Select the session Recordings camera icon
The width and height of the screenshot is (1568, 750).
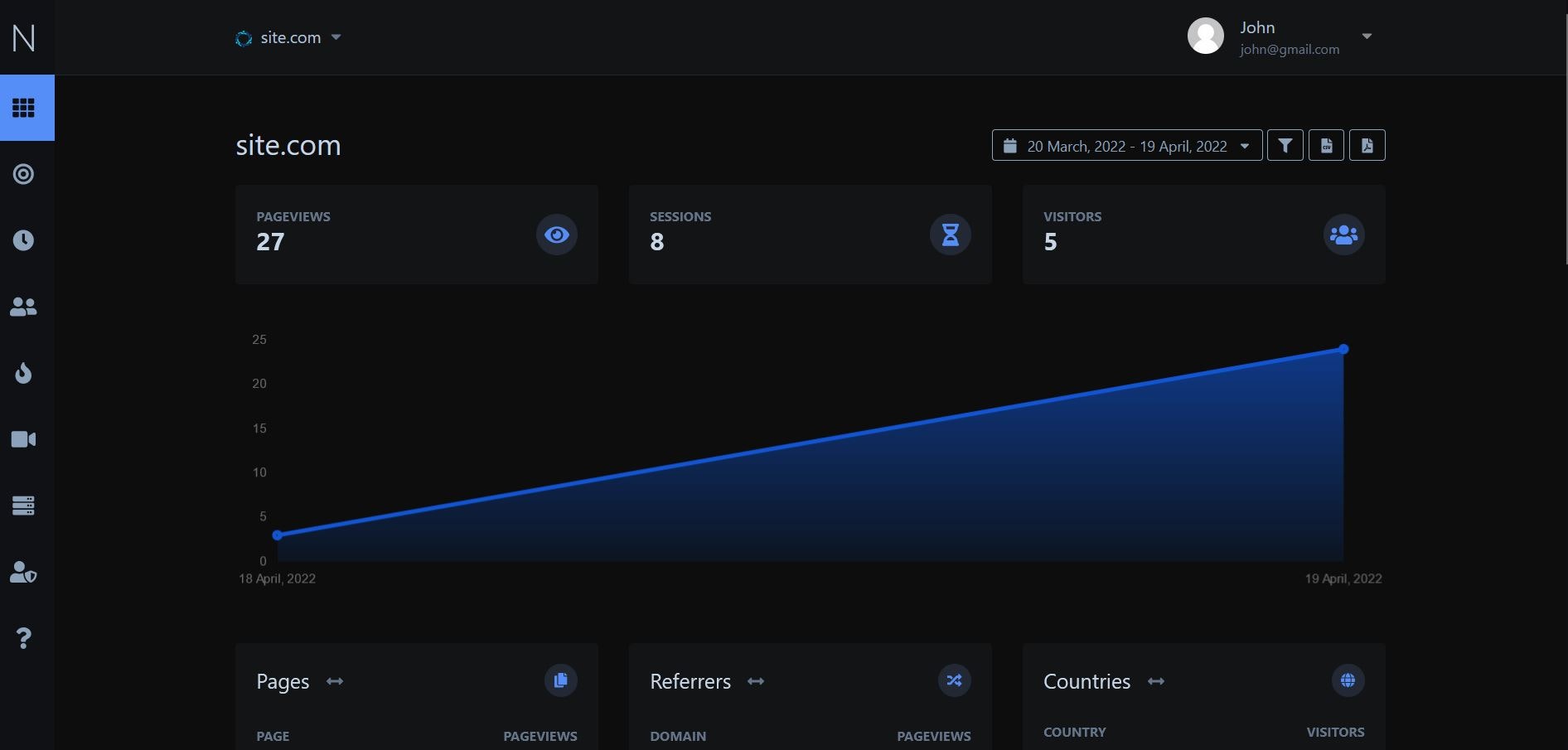(x=24, y=439)
